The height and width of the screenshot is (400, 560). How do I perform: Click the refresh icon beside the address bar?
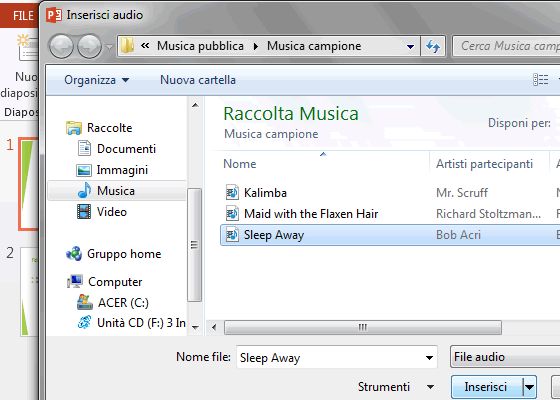tap(433, 46)
